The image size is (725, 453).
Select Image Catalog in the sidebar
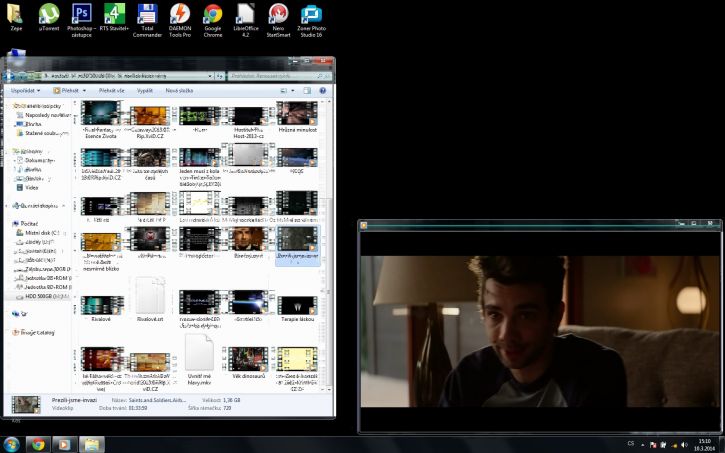[34, 332]
